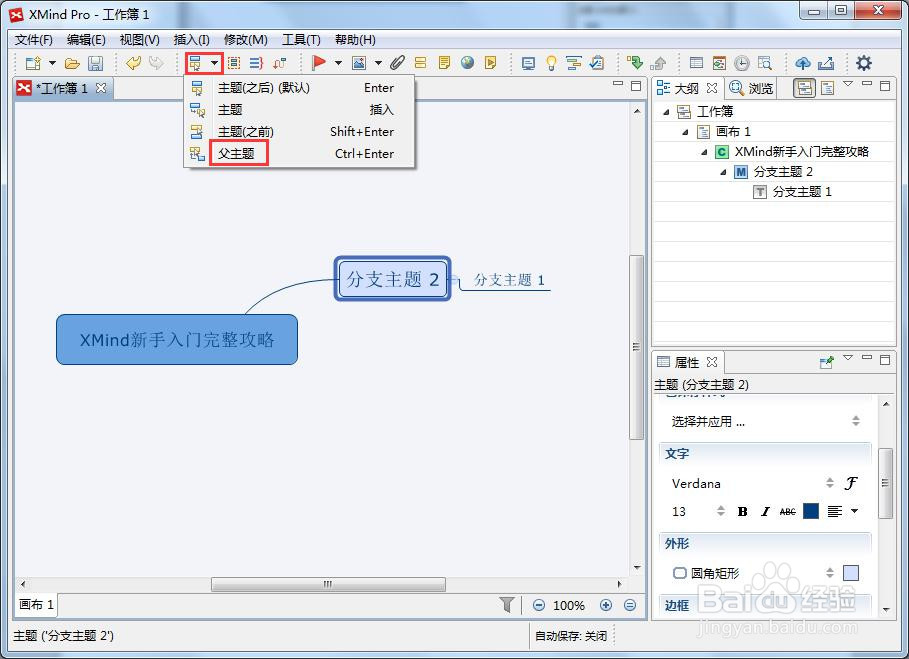Select the central topic XMind新手入门完整攻略
Screen dimensions: 909x659
click(x=177, y=340)
